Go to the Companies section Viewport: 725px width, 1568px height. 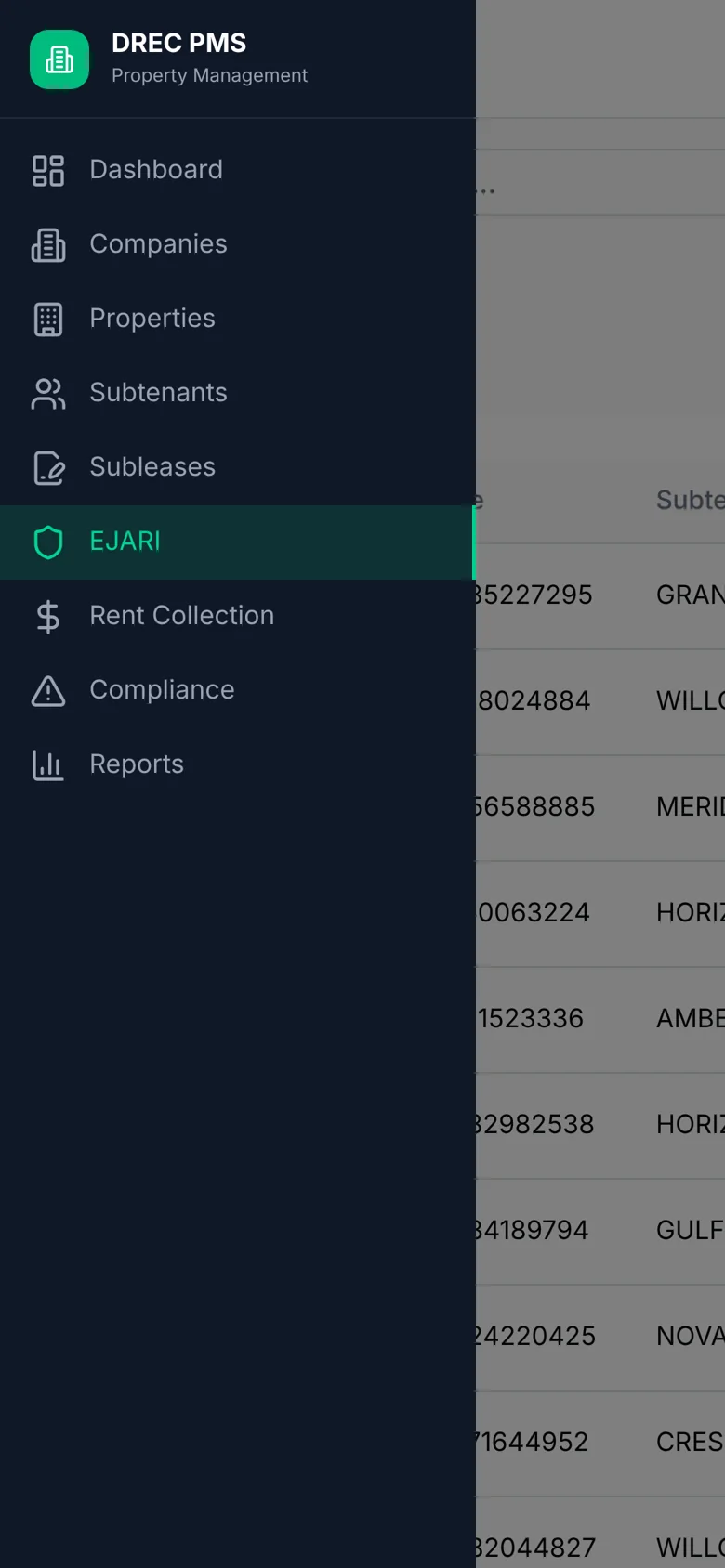point(238,245)
